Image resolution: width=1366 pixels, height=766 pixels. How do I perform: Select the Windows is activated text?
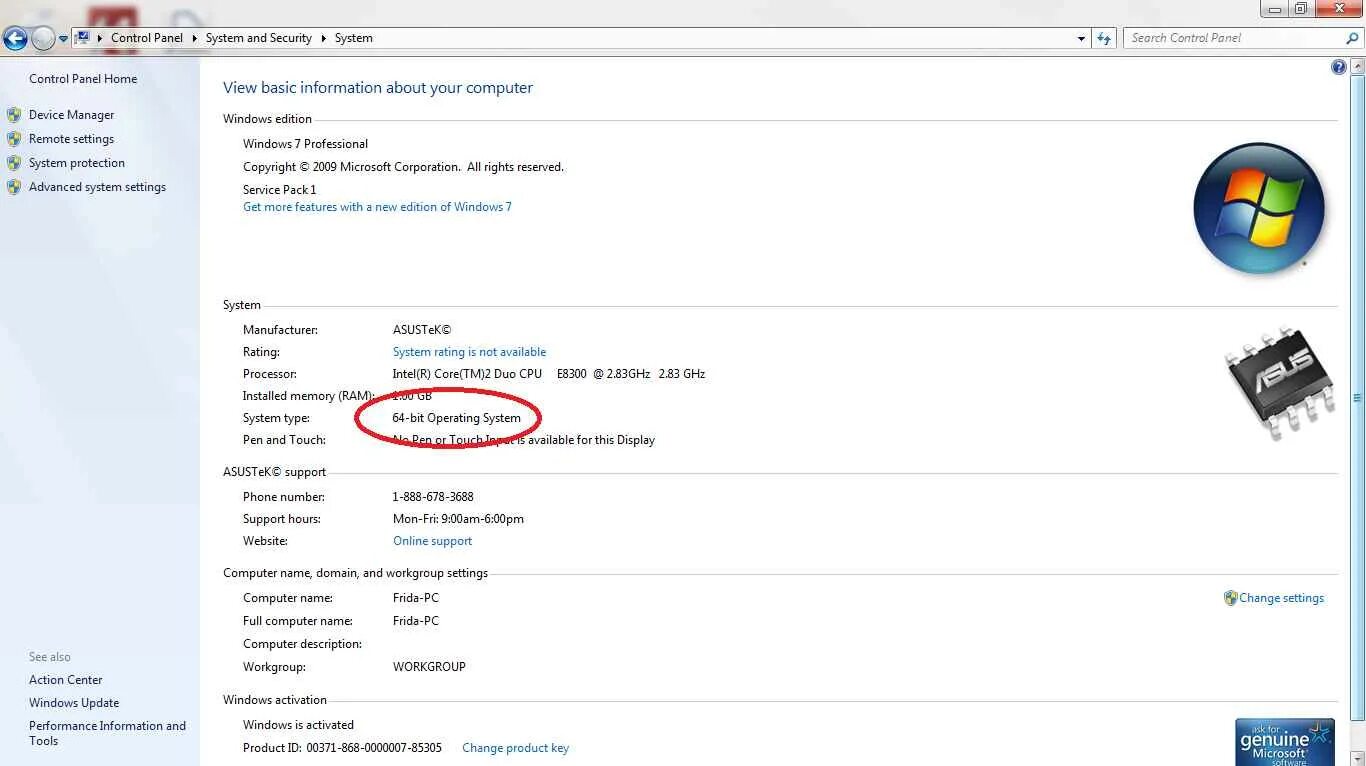click(298, 725)
